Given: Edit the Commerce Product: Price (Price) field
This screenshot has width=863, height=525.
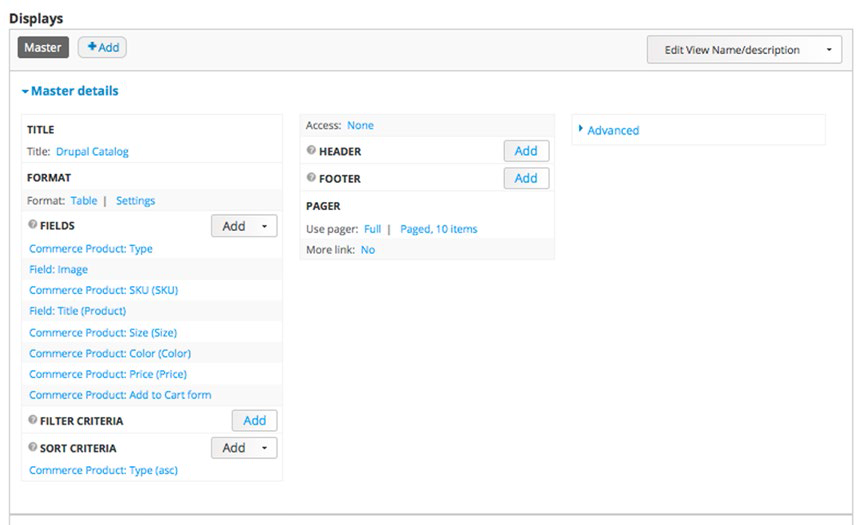Looking at the screenshot, I should coord(108,374).
